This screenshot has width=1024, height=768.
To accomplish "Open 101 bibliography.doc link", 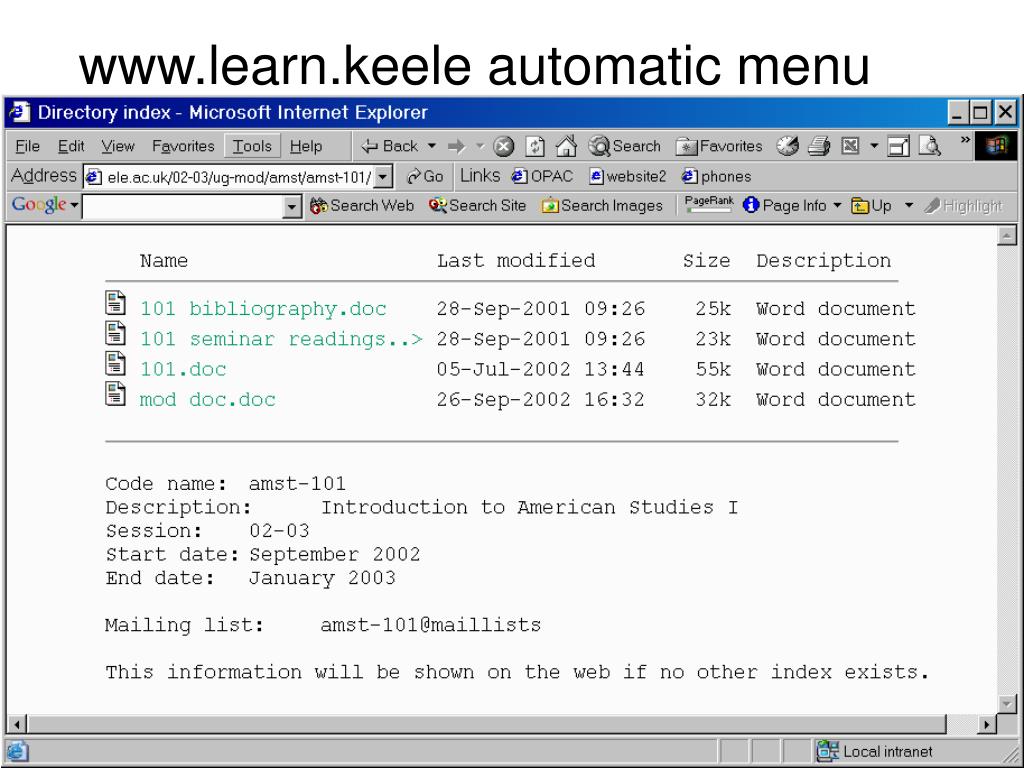I will click(x=263, y=308).
